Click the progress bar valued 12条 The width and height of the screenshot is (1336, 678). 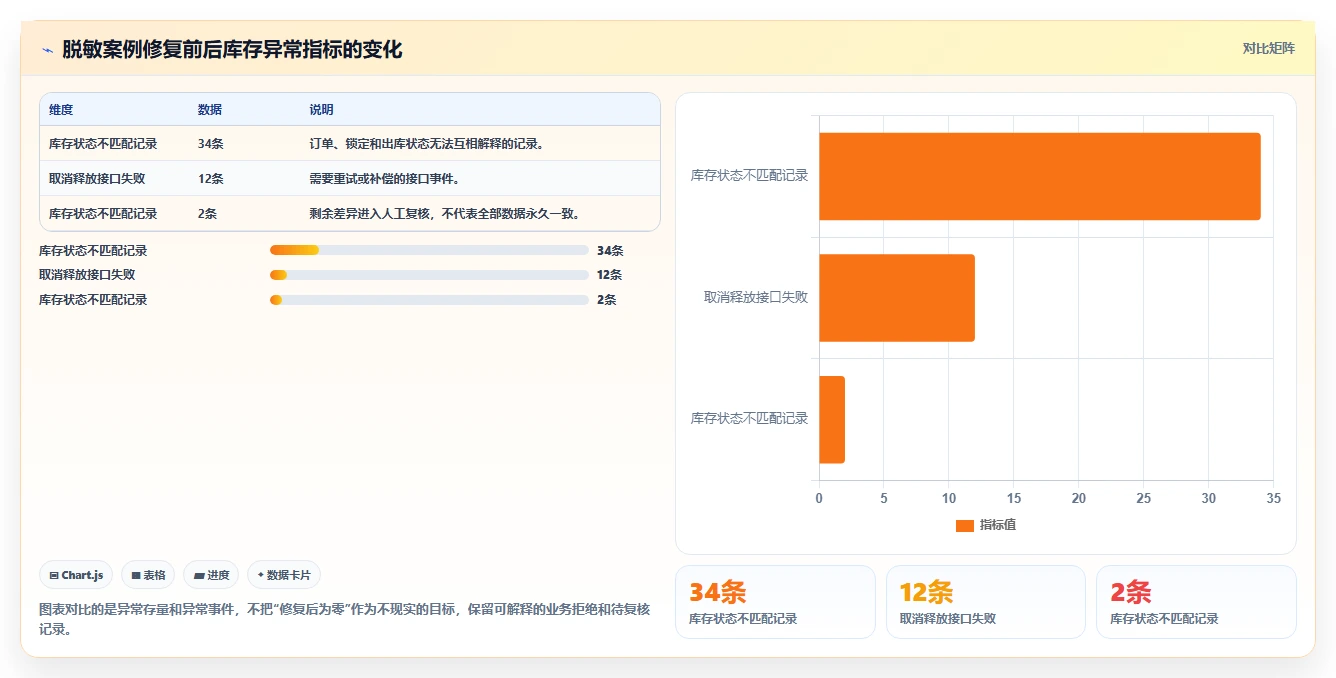[429, 275]
